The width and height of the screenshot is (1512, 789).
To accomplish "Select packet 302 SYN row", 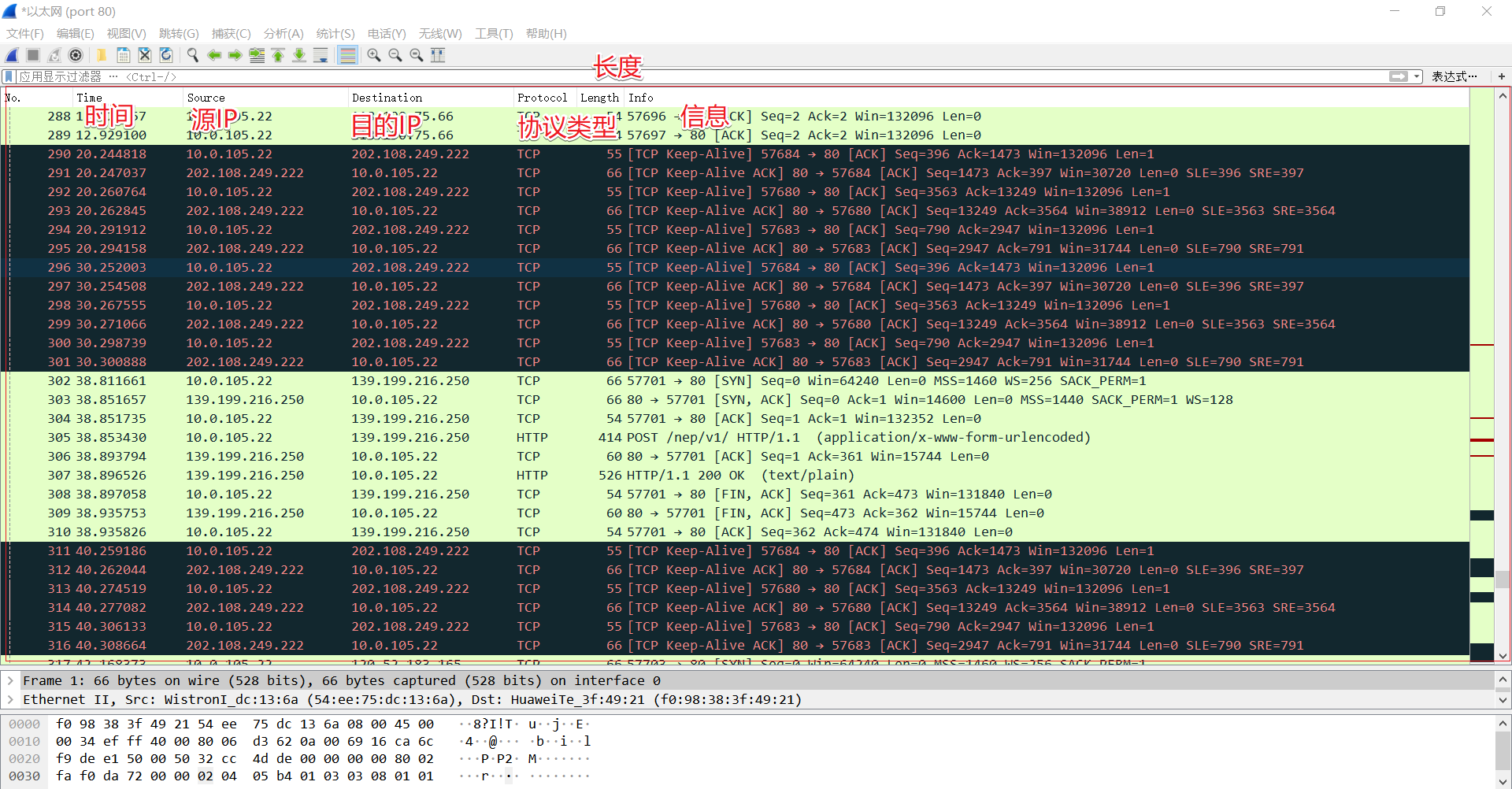I will point(736,381).
